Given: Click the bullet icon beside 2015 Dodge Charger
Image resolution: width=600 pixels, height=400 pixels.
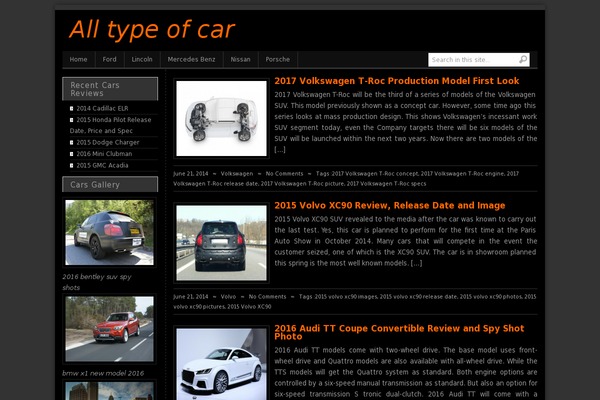Looking at the screenshot, I should 72,142.
